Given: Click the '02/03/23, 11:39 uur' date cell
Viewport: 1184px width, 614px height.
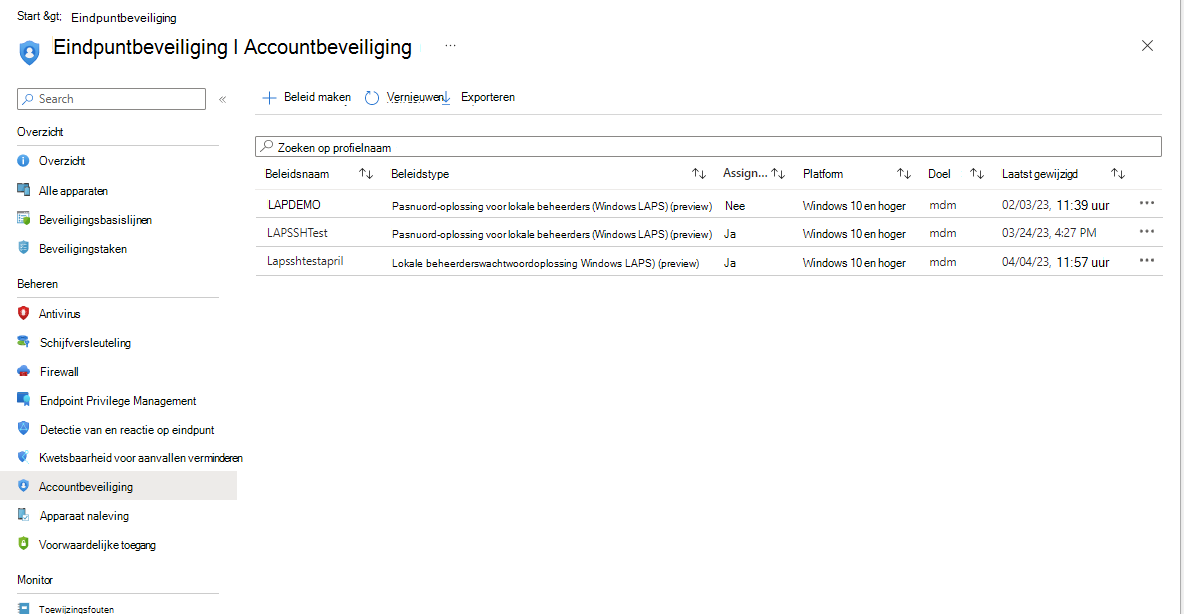Looking at the screenshot, I should [1056, 205].
